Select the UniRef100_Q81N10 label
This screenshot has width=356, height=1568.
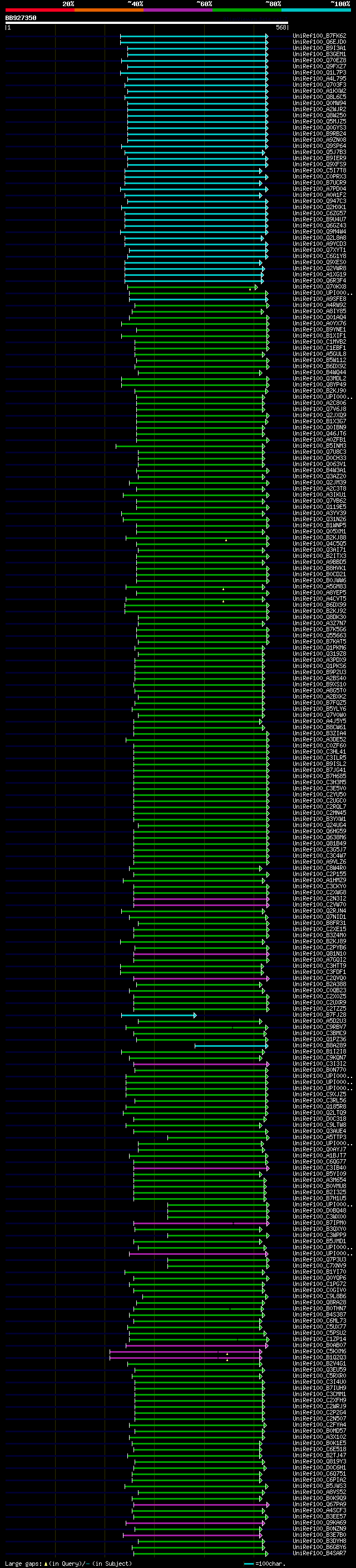(x=319, y=954)
